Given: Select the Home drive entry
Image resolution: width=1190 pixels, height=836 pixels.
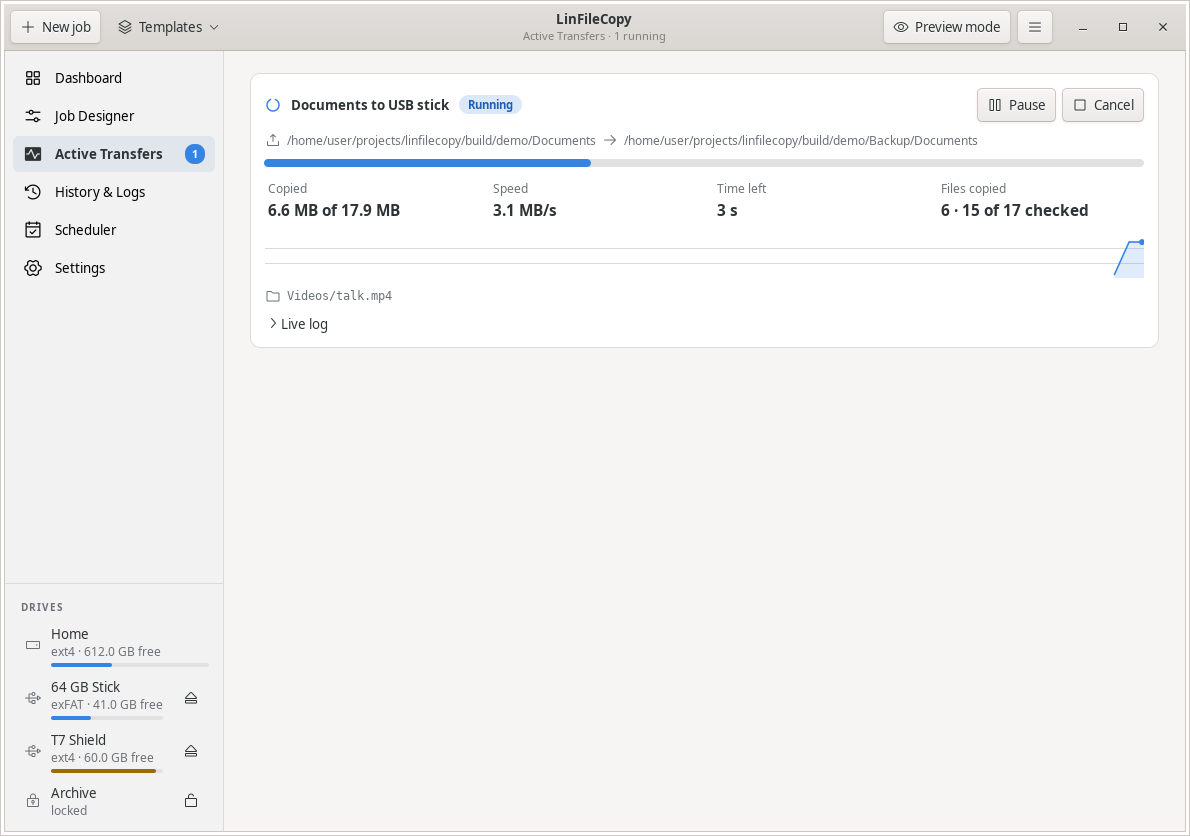Looking at the screenshot, I should (x=114, y=645).
